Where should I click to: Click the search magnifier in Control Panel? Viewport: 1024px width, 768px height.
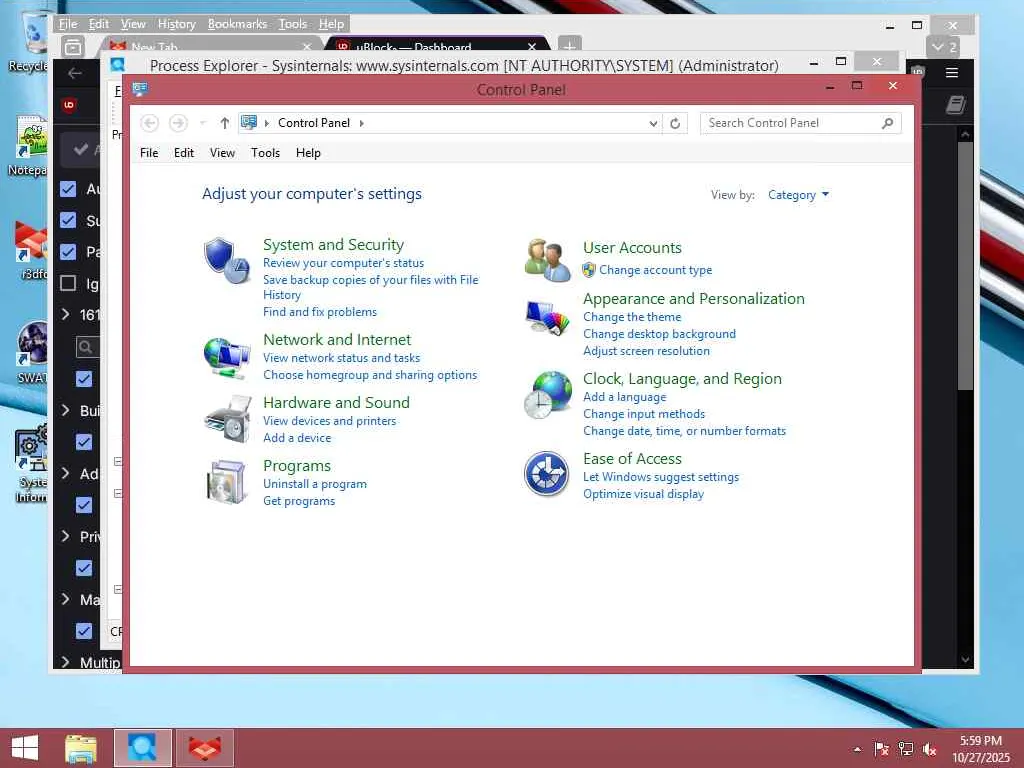coord(887,123)
